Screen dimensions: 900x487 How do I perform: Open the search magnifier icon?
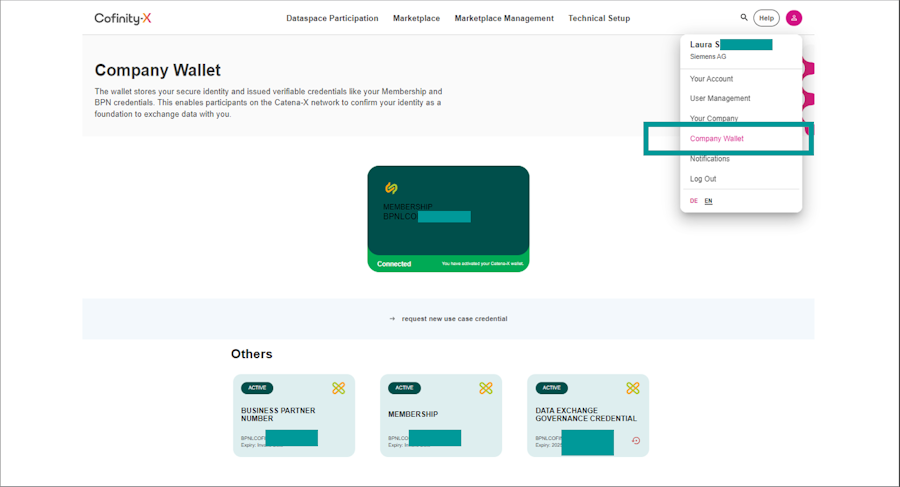[744, 18]
